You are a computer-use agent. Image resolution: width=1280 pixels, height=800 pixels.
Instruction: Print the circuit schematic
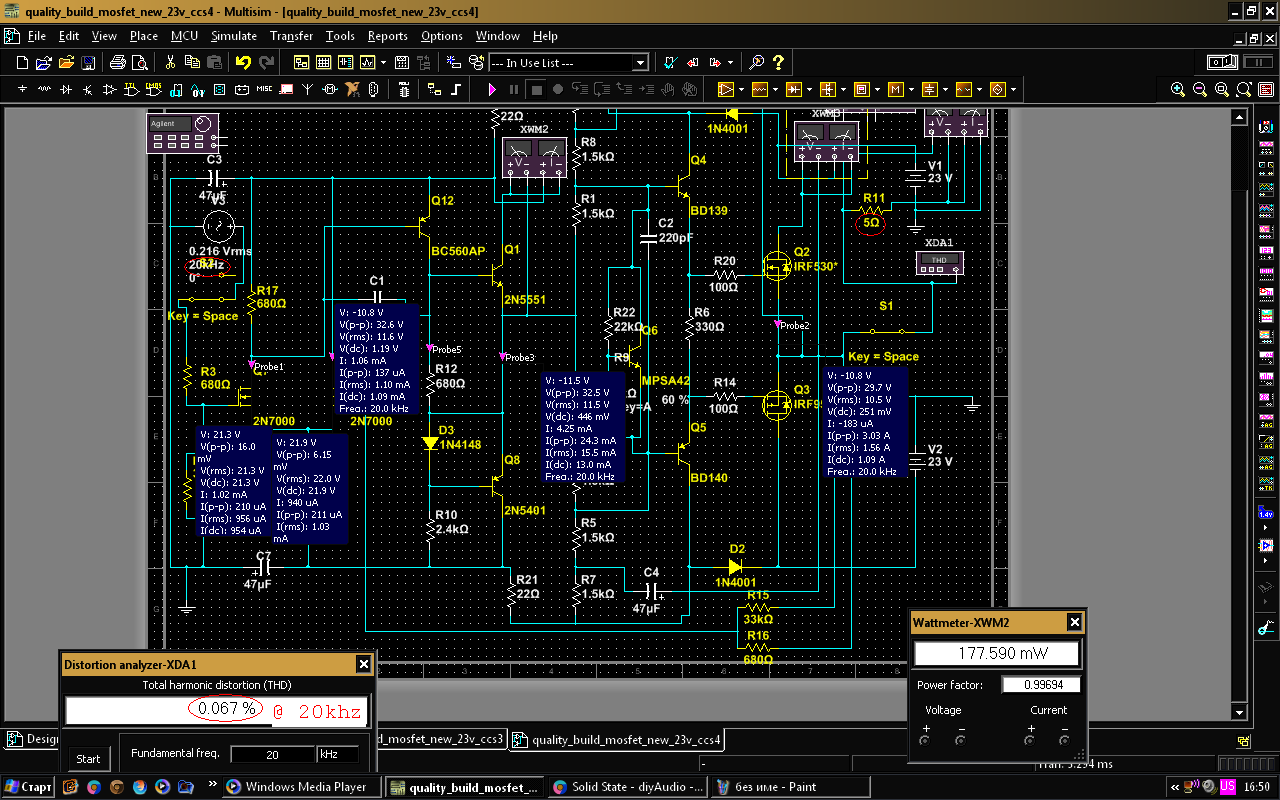pyautogui.click(x=116, y=62)
